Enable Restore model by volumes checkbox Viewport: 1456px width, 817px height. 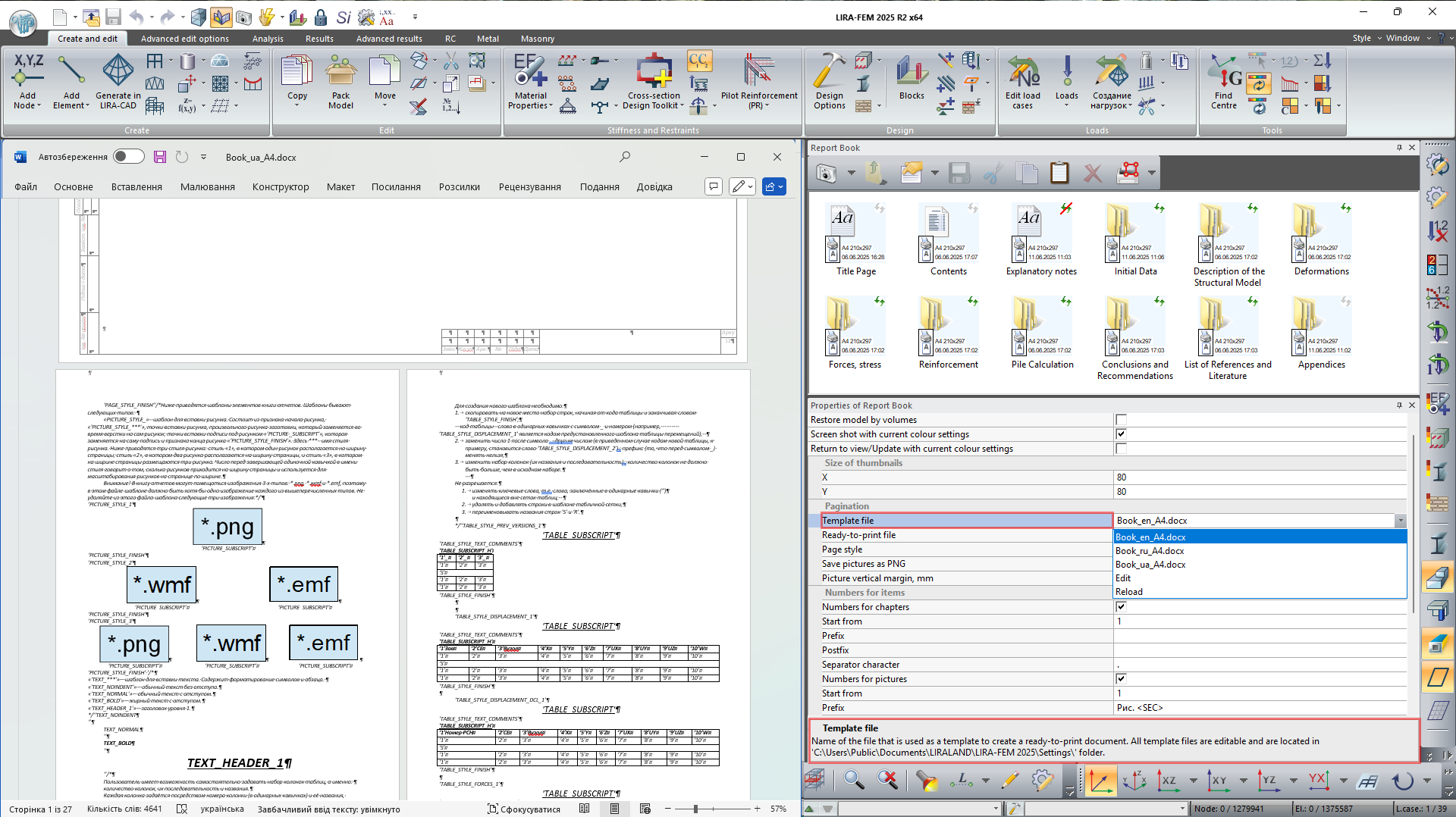pos(1121,420)
